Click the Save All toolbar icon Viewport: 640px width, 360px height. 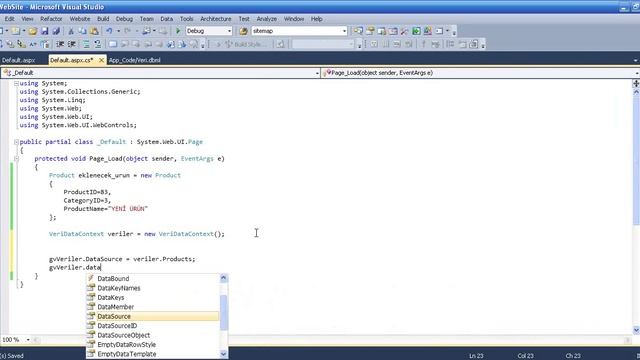[x=56, y=31]
